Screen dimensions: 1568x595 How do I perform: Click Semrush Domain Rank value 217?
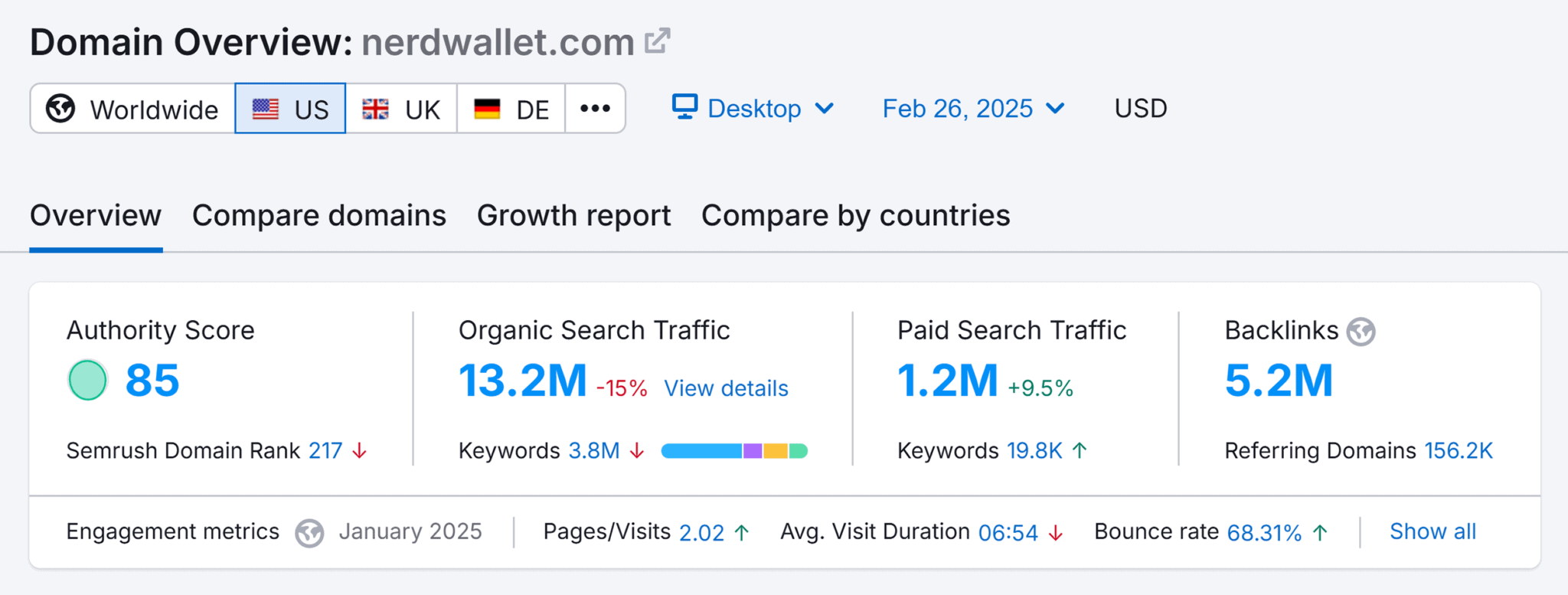click(325, 451)
